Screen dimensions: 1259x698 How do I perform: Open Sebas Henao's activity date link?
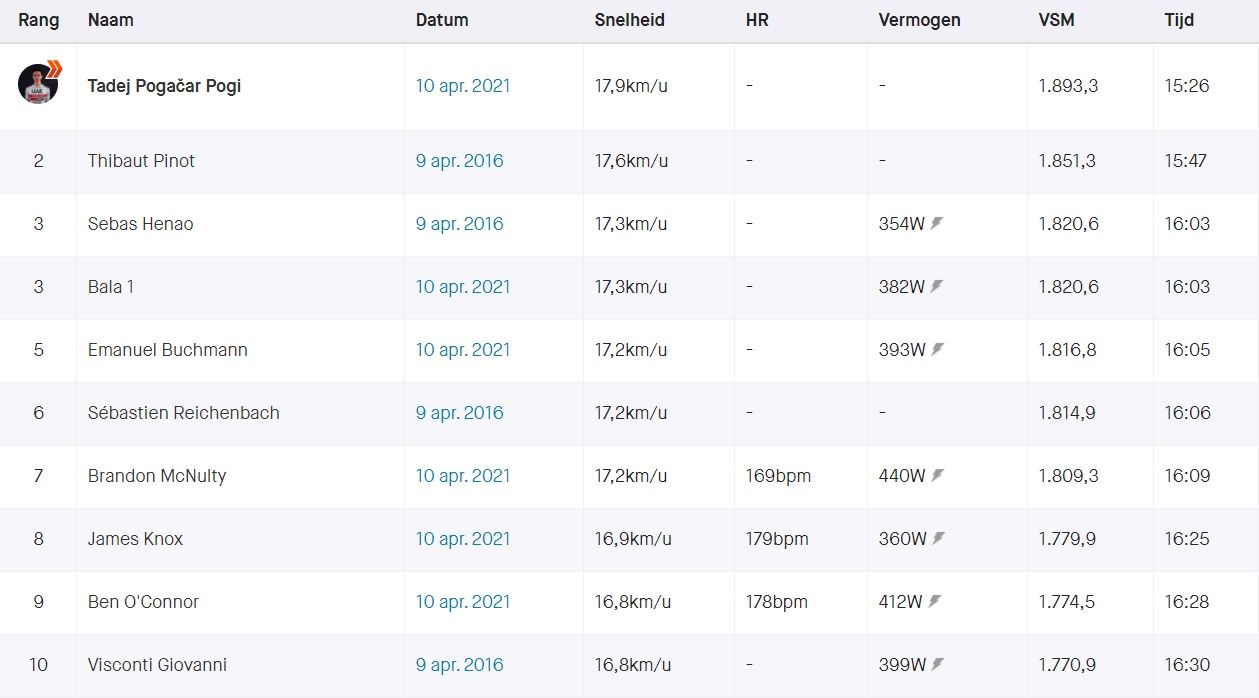[x=459, y=224]
